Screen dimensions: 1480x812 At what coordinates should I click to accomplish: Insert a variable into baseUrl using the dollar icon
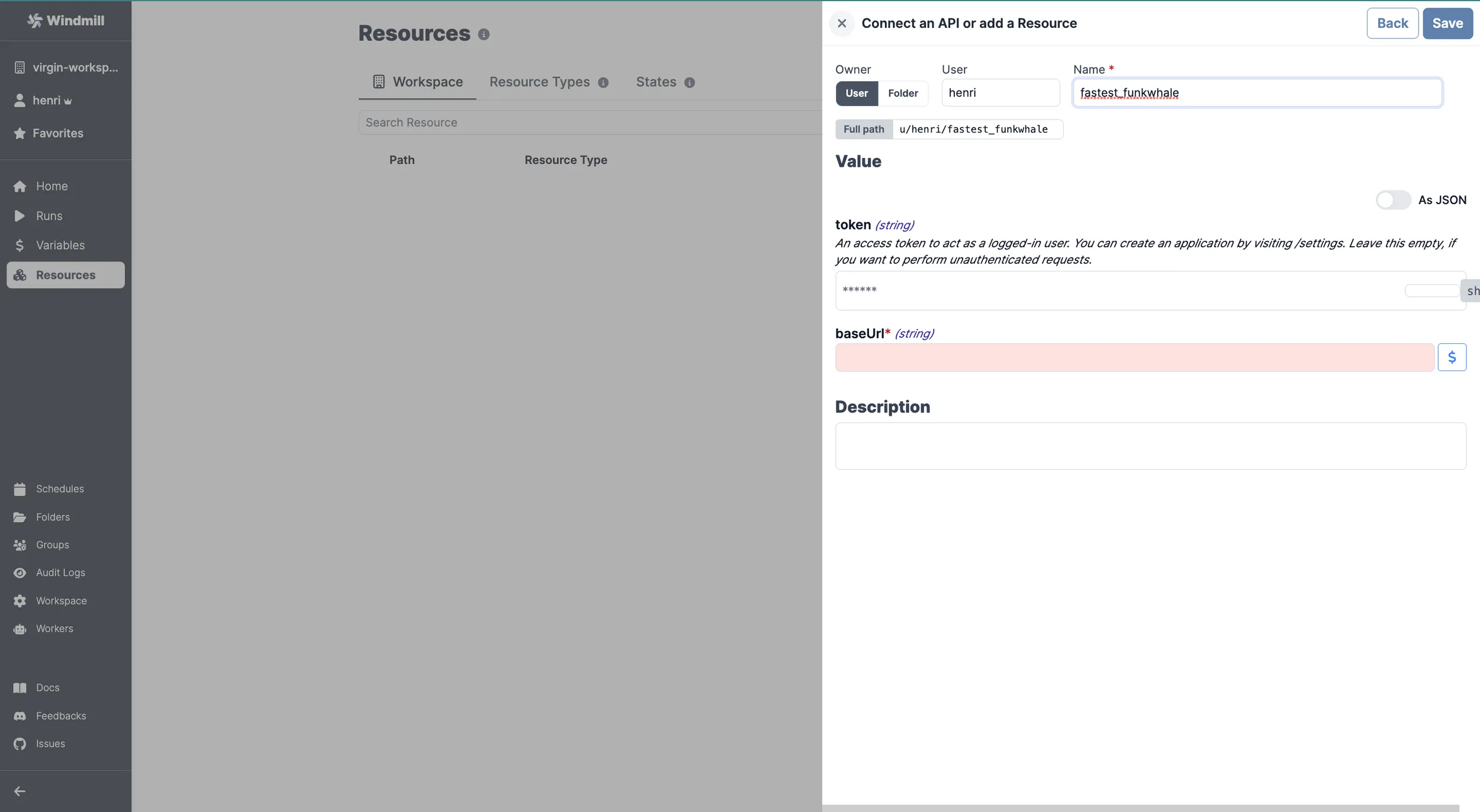1452,357
